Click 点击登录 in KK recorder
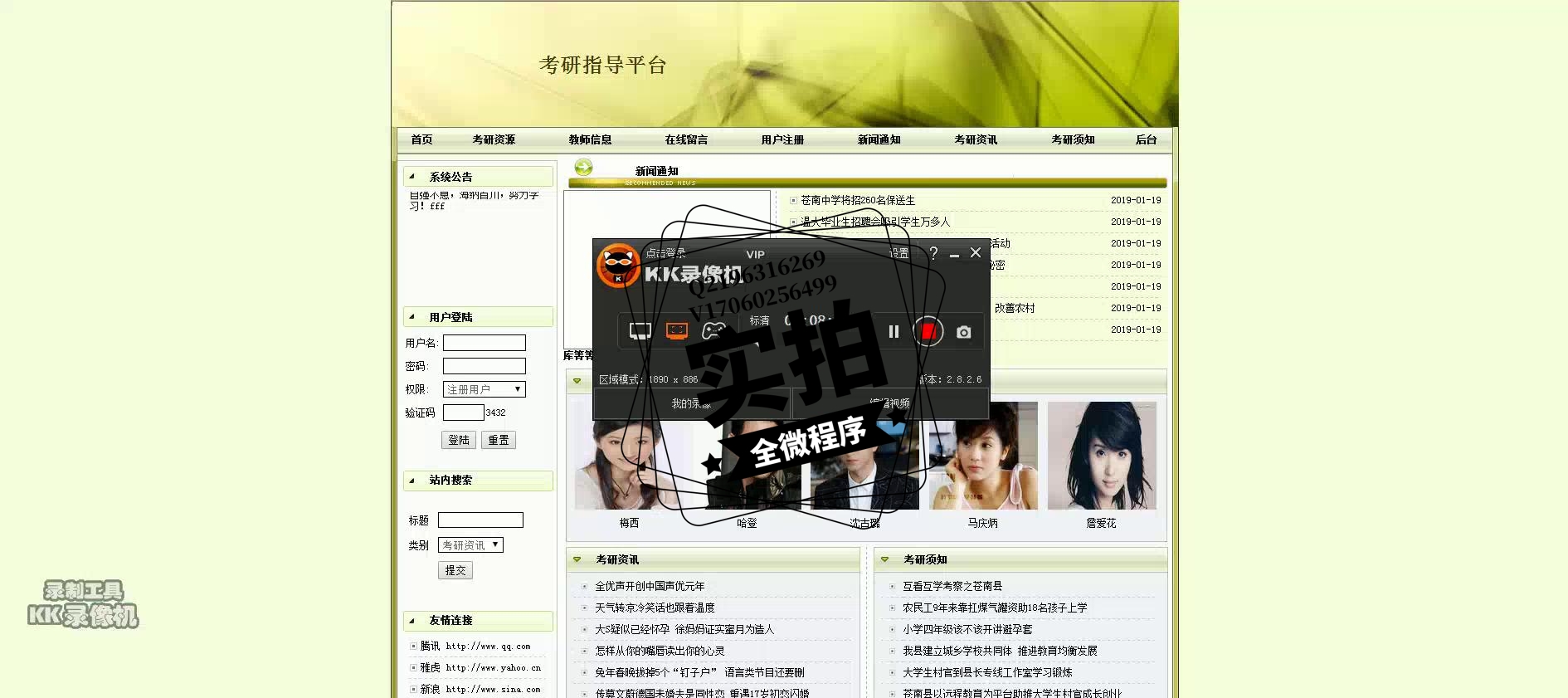 pos(665,253)
